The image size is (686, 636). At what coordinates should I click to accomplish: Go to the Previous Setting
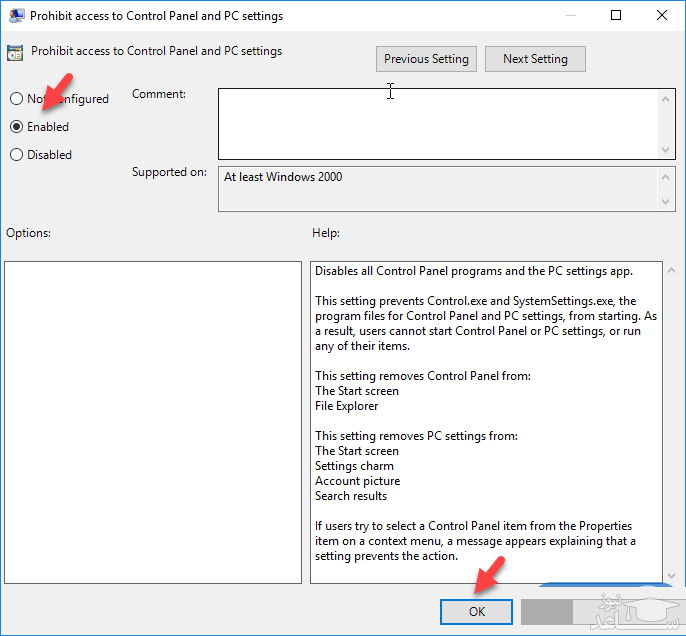(426, 59)
